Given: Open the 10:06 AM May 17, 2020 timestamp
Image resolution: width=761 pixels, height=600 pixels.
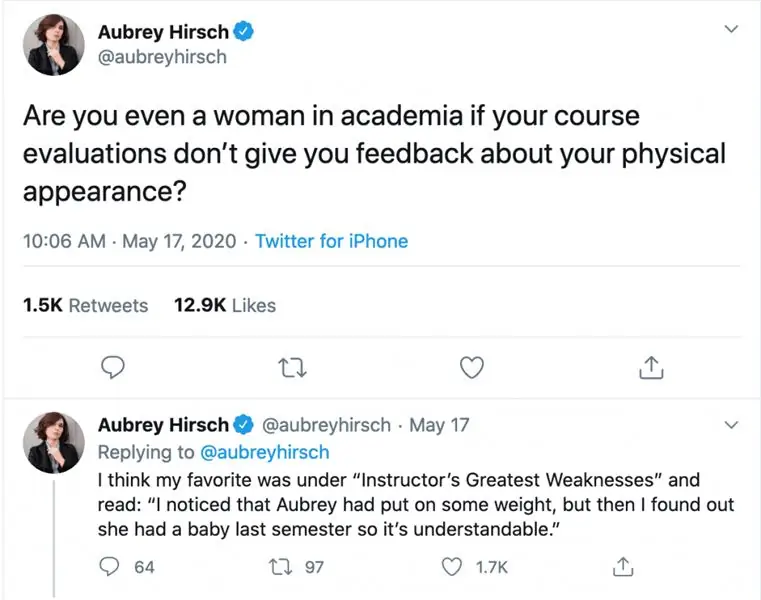Looking at the screenshot, I should (x=129, y=241).
